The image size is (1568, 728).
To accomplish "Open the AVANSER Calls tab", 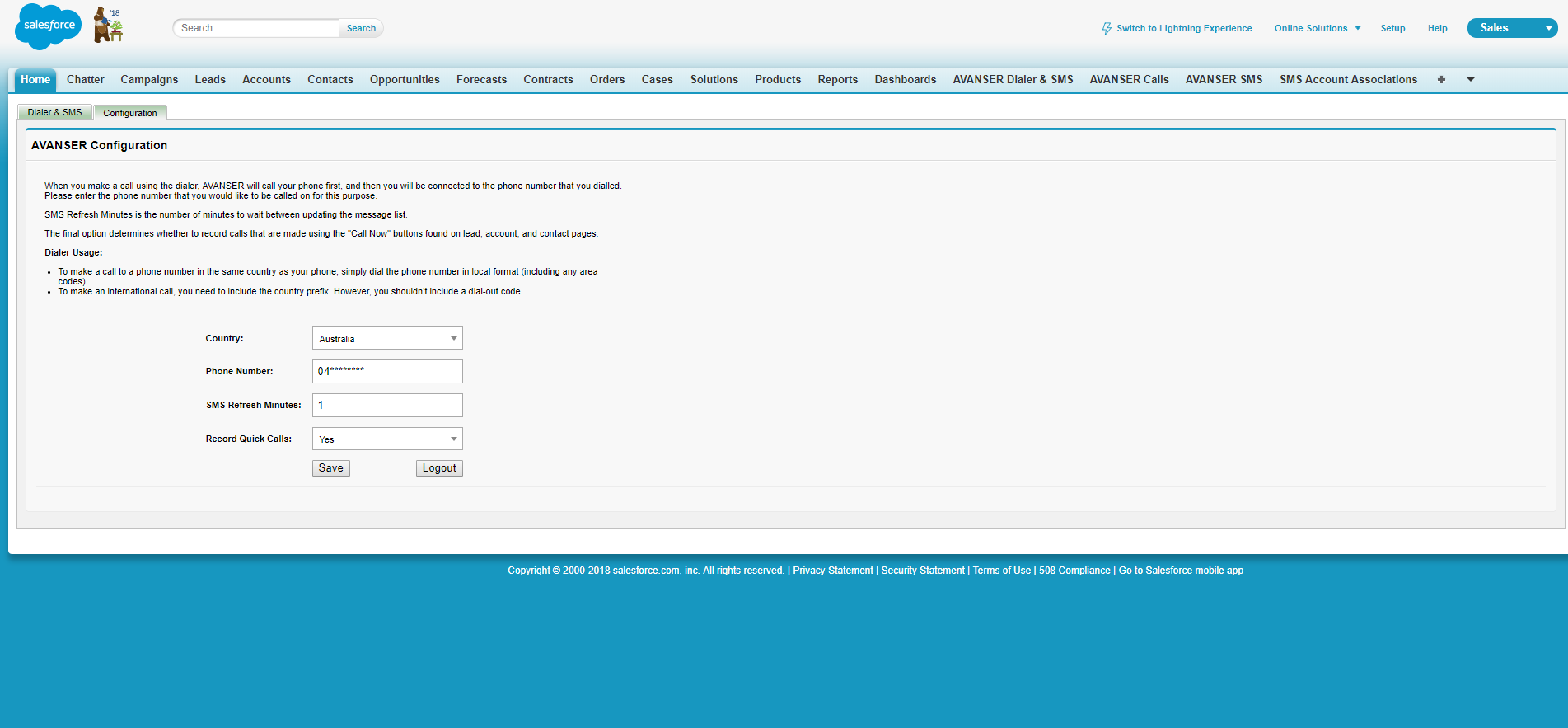I will tap(1130, 80).
